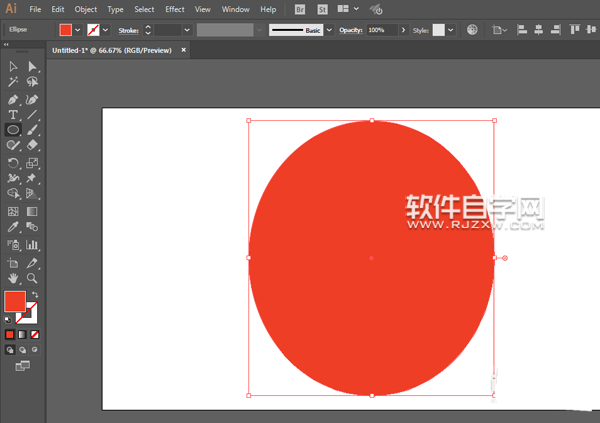Click the Stroke label link
This screenshot has width=600, height=423.
pos(129,30)
